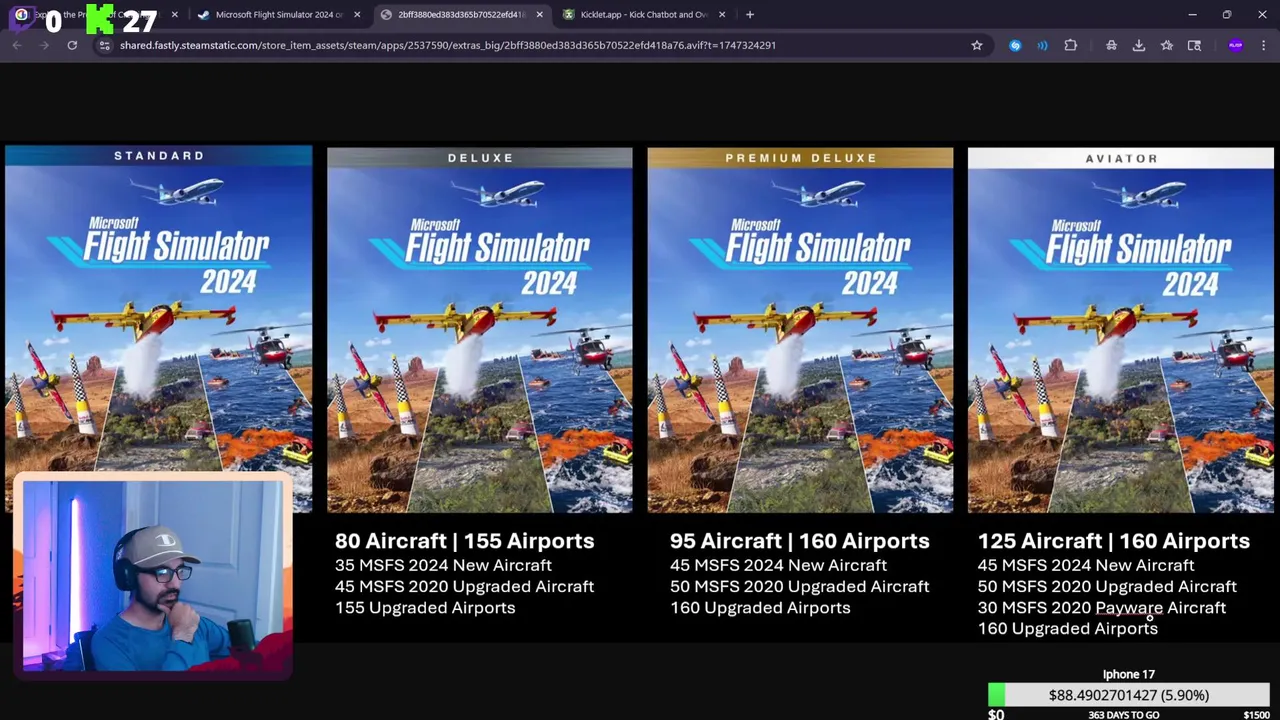Click '125 Aircraft | 160 Airports' heading

coord(1113,541)
